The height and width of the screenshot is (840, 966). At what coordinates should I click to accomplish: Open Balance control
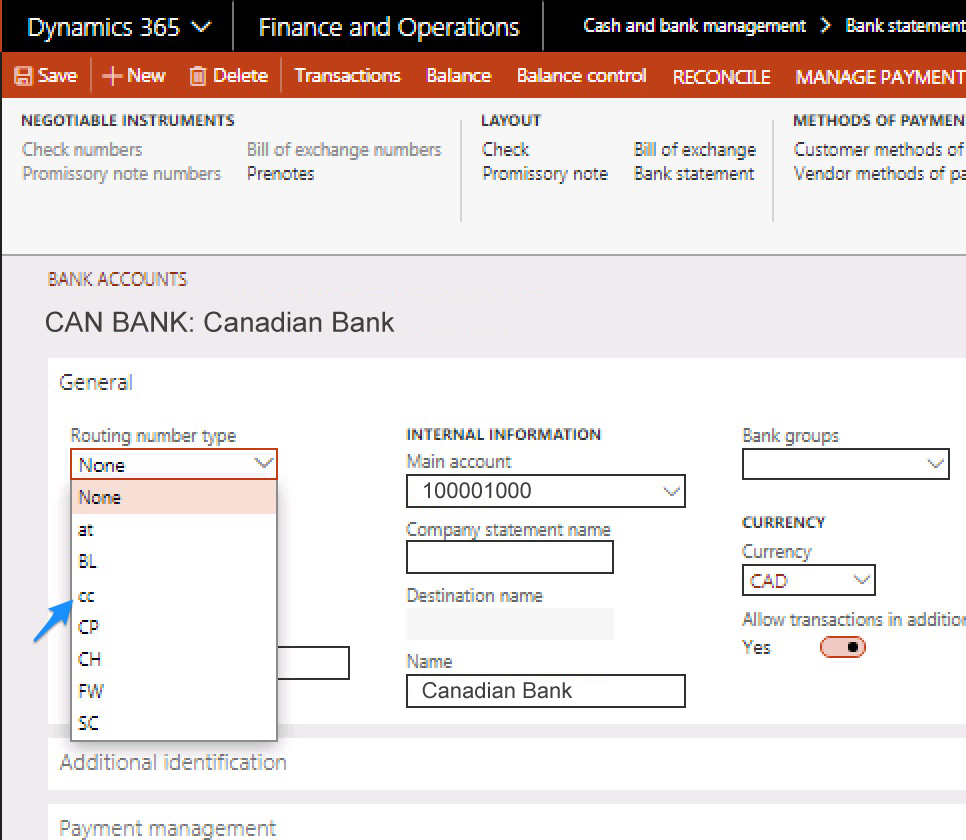(582, 76)
